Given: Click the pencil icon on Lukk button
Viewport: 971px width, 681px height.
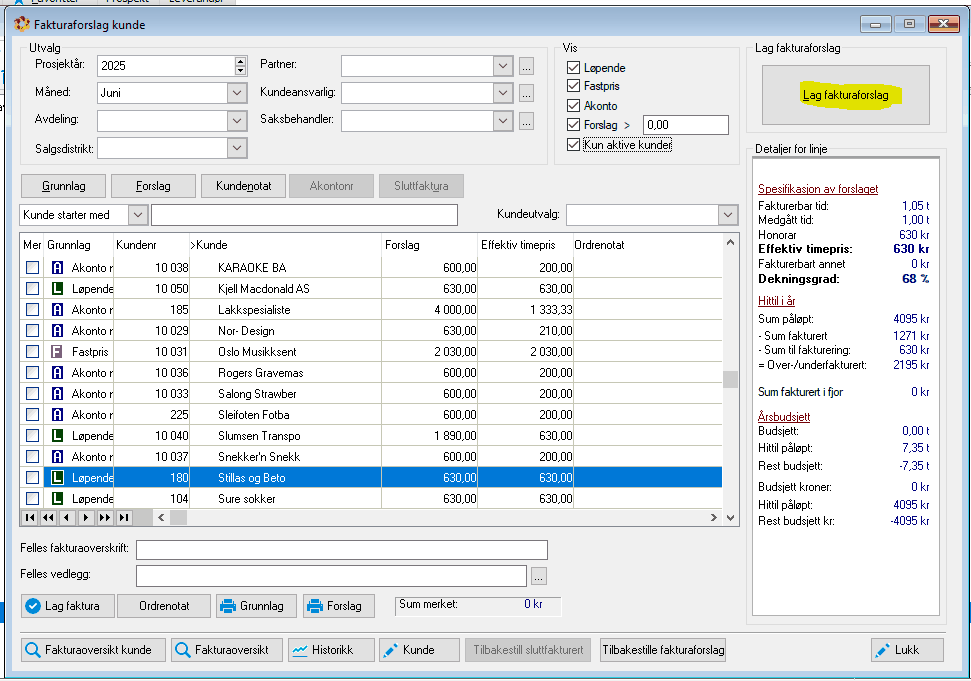Looking at the screenshot, I should [882, 650].
